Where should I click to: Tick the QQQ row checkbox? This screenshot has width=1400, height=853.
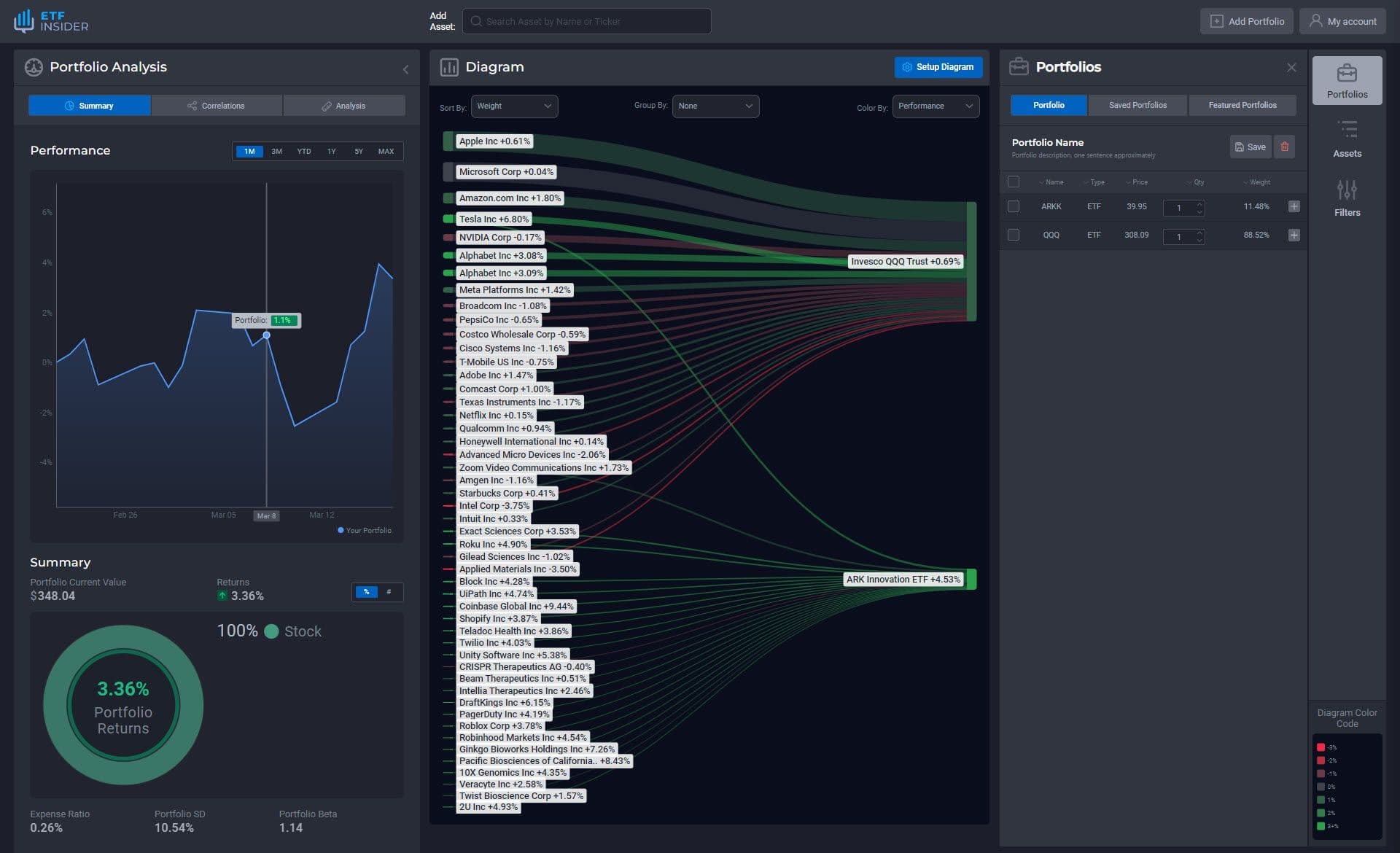(x=1013, y=235)
